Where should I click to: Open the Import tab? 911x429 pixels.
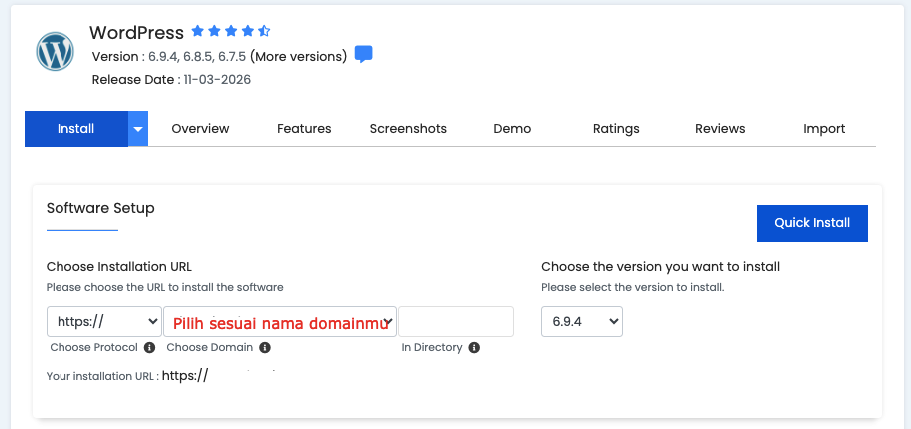tap(824, 128)
